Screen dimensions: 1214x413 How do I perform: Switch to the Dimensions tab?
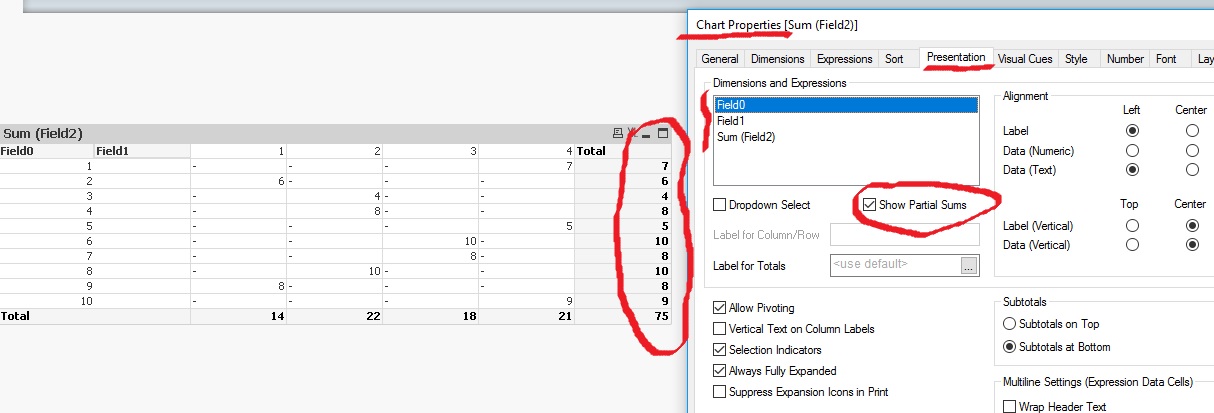tap(777, 59)
